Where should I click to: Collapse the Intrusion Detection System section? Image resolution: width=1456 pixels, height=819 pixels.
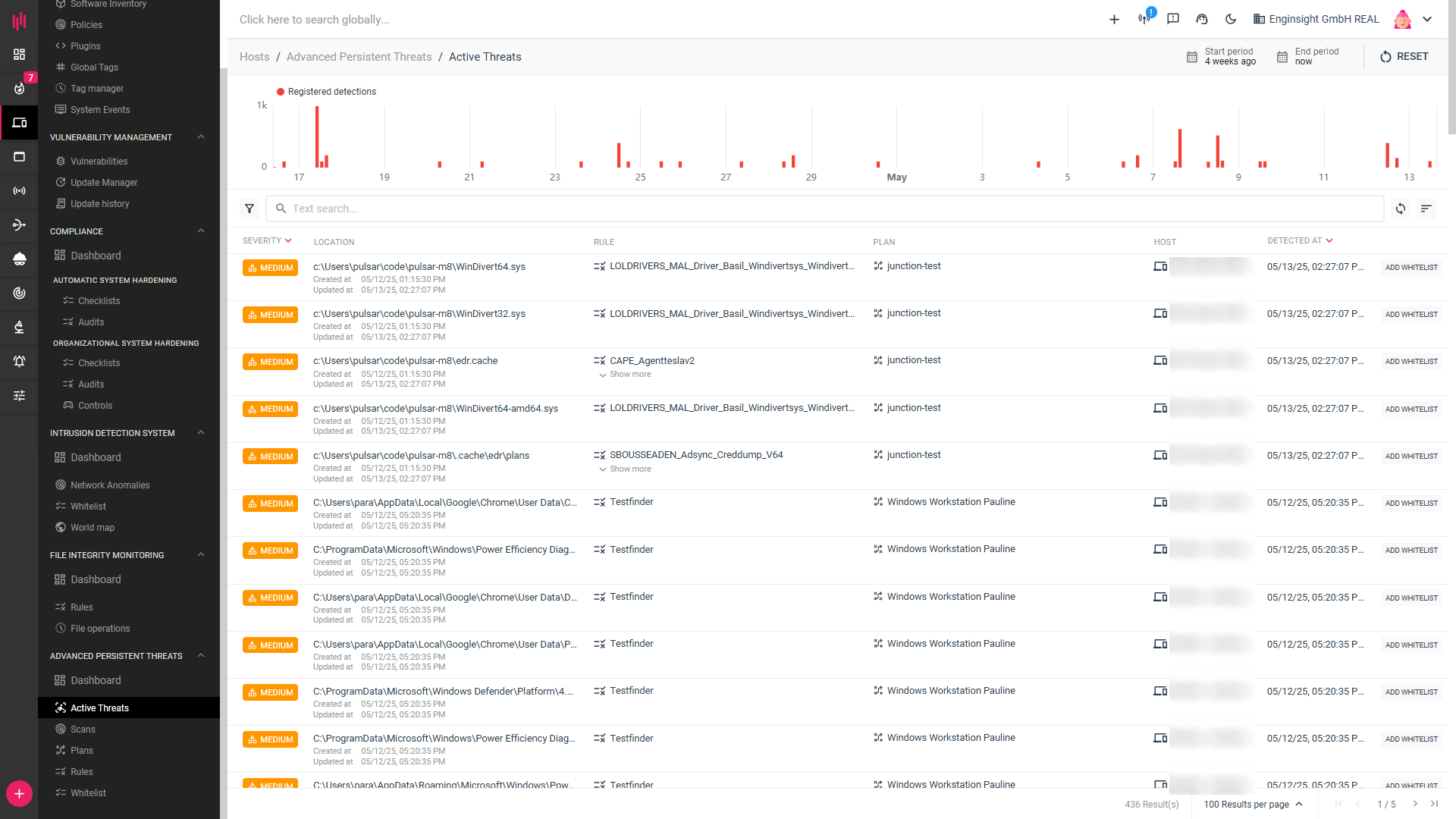coord(201,433)
